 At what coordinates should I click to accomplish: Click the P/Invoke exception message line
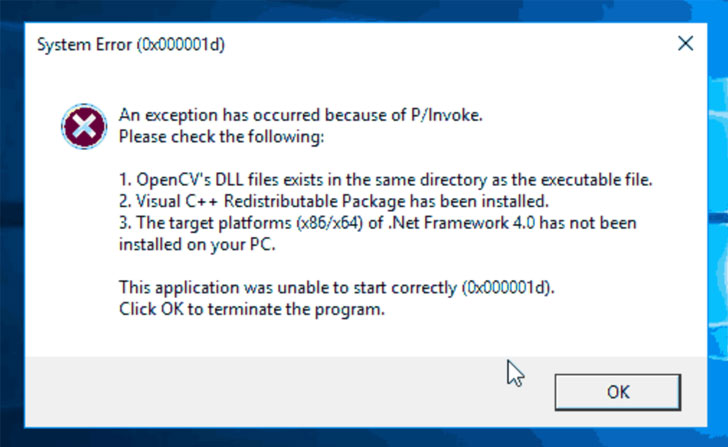(300, 115)
